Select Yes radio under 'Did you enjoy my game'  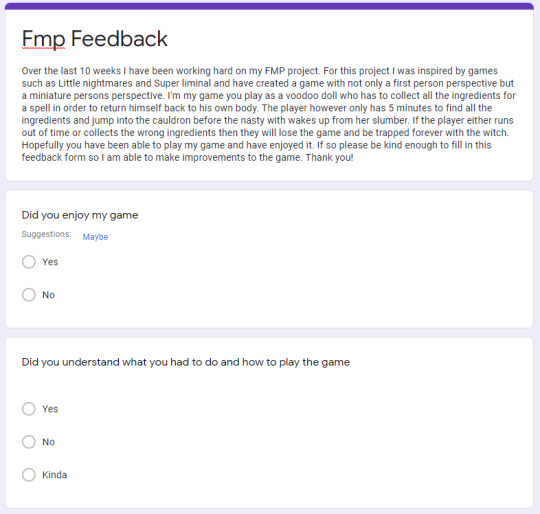coord(29,262)
